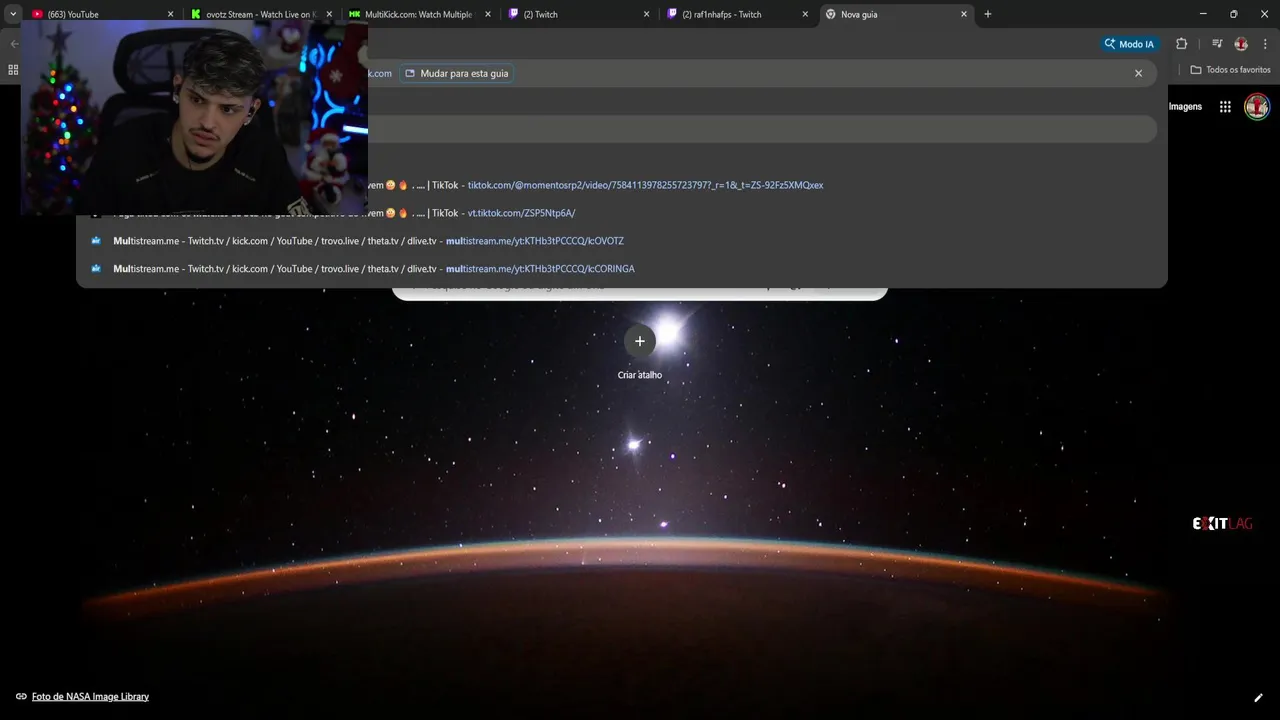
Task: Open the Google apps grid
Action: [1225, 107]
